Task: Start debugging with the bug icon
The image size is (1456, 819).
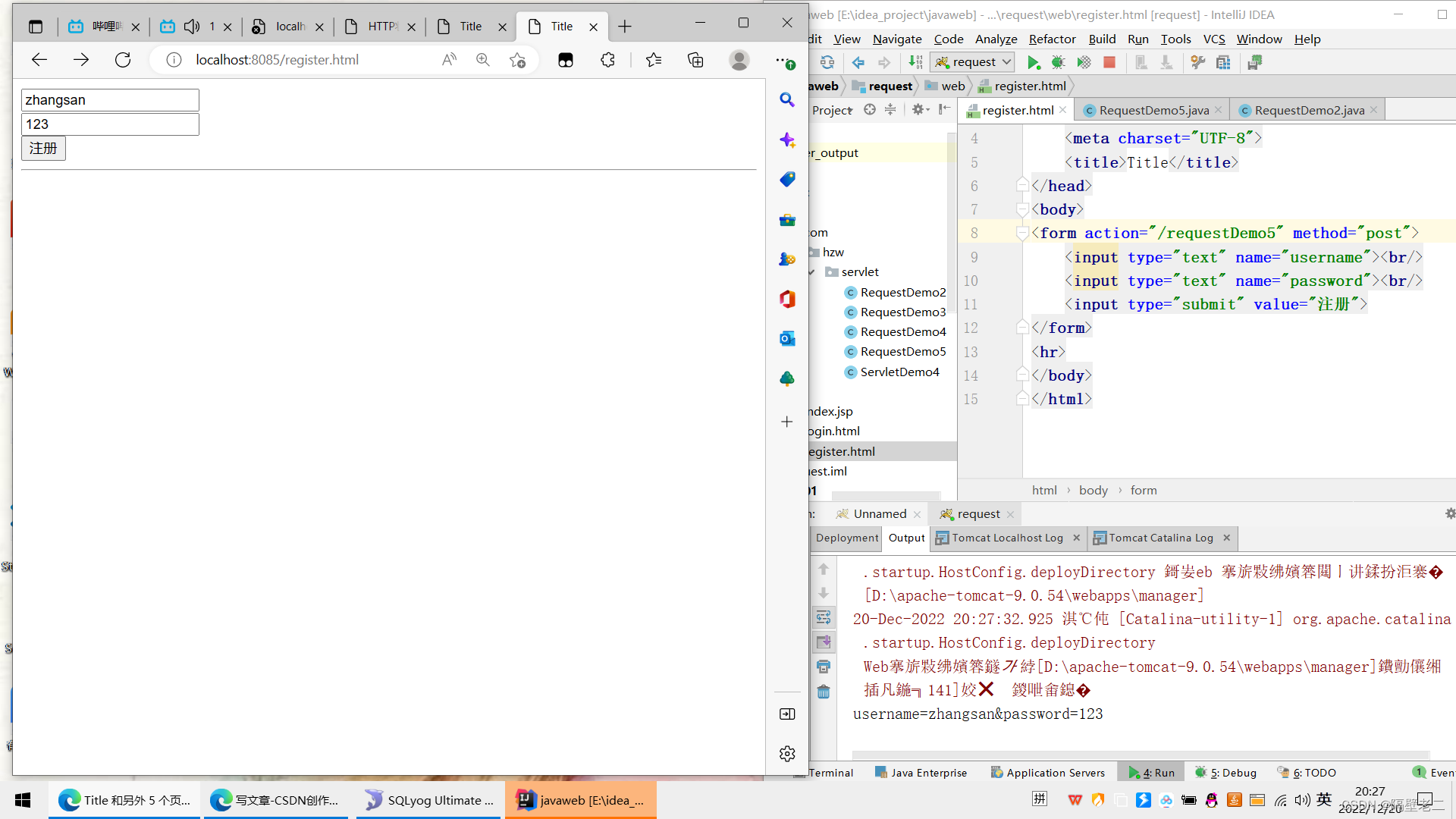Action: (x=1058, y=62)
